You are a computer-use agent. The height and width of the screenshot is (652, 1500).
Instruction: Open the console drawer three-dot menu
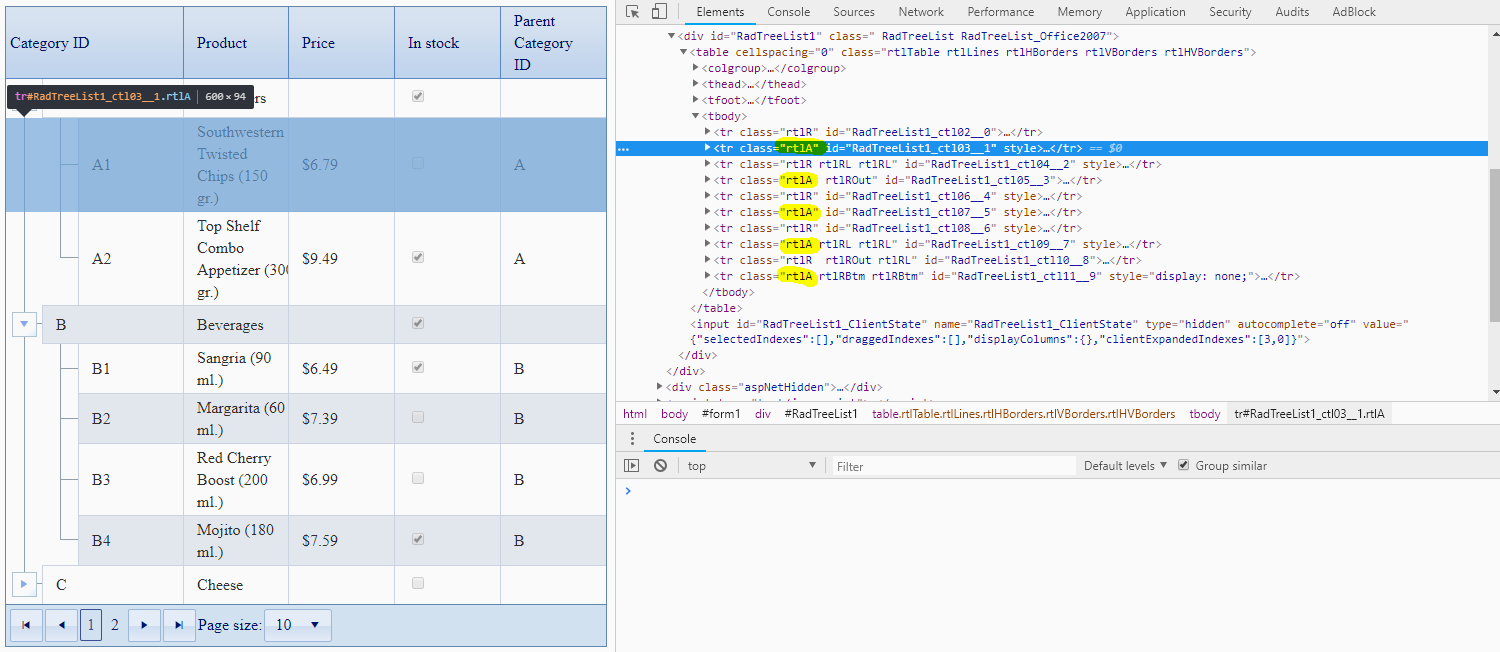point(632,439)
